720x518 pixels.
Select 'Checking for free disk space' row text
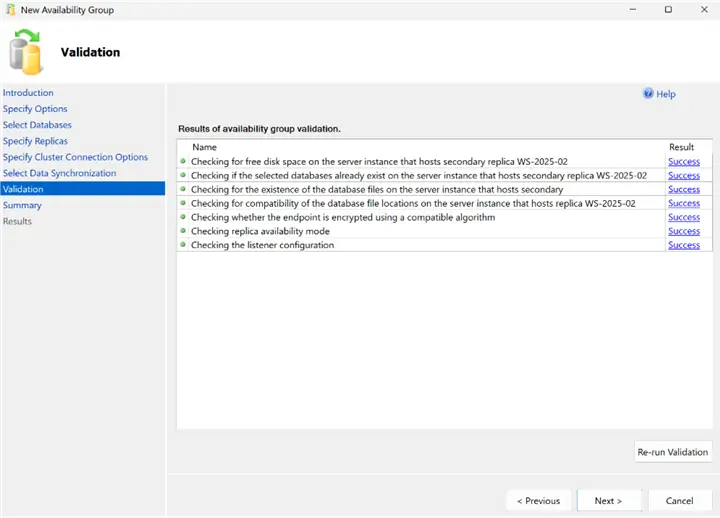click(379, 162)
